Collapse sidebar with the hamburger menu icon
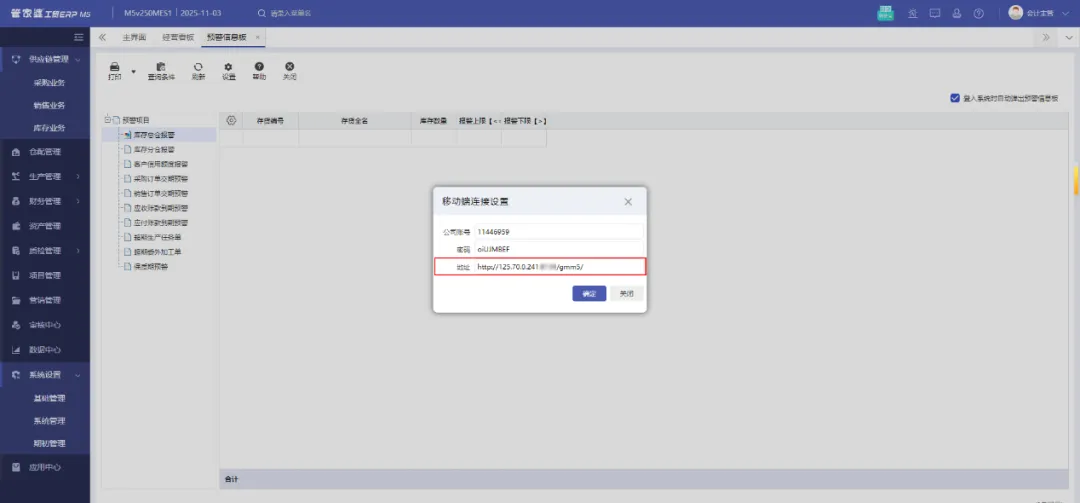The height and width of the screenshot is (503, 1080). click(79, 37)
